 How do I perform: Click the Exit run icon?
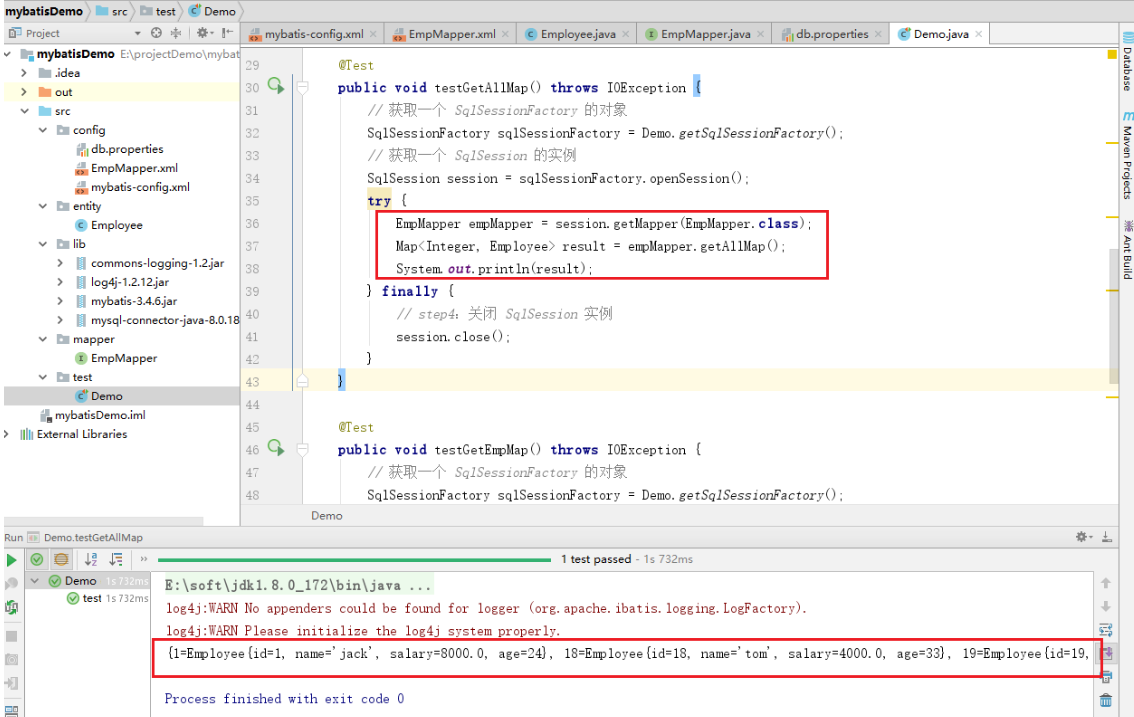[11, 683]
